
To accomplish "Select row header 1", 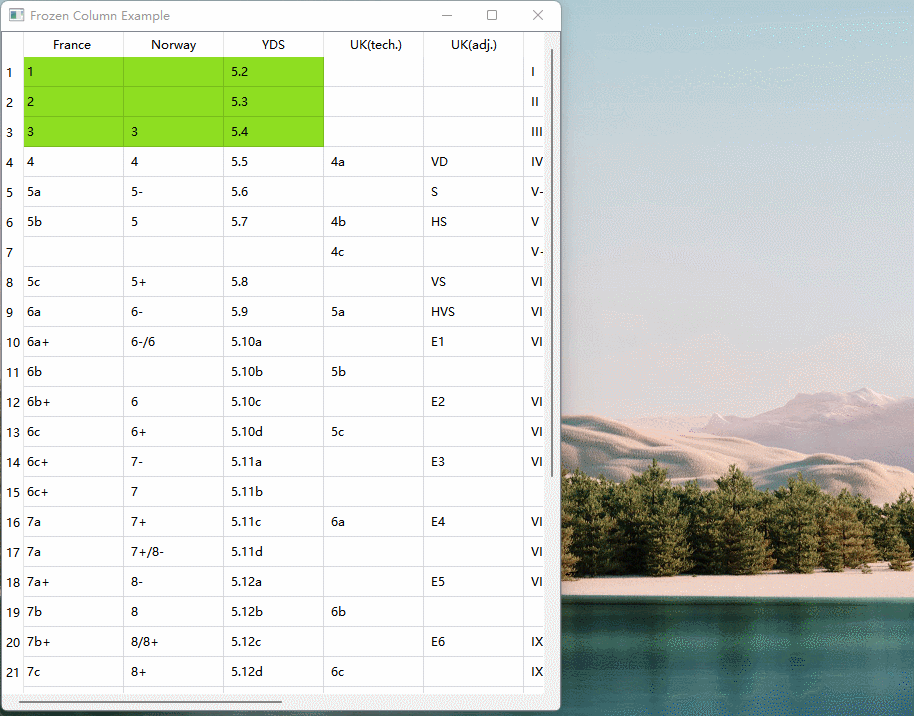I will 10,72.
